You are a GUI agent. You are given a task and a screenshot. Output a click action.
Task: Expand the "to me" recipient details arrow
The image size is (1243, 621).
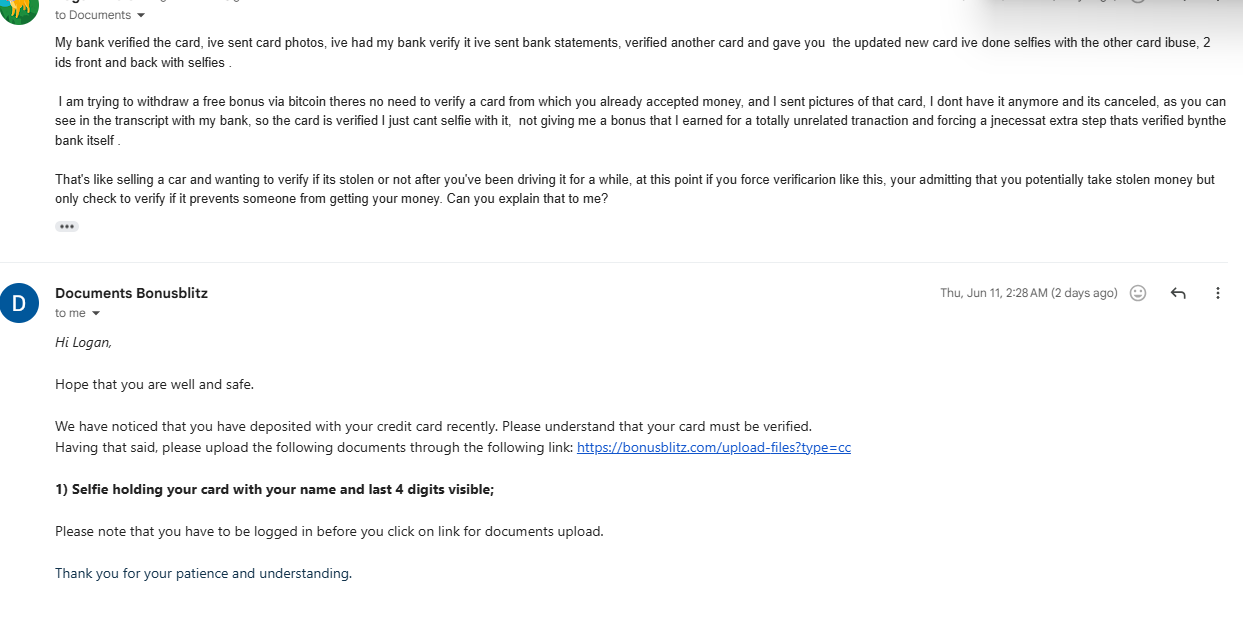(96, 313)
